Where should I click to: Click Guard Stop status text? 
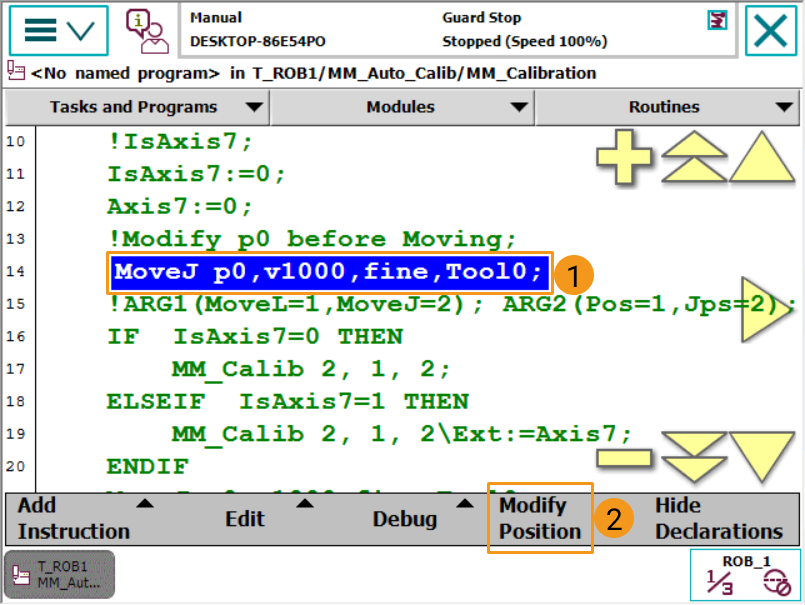482,18
